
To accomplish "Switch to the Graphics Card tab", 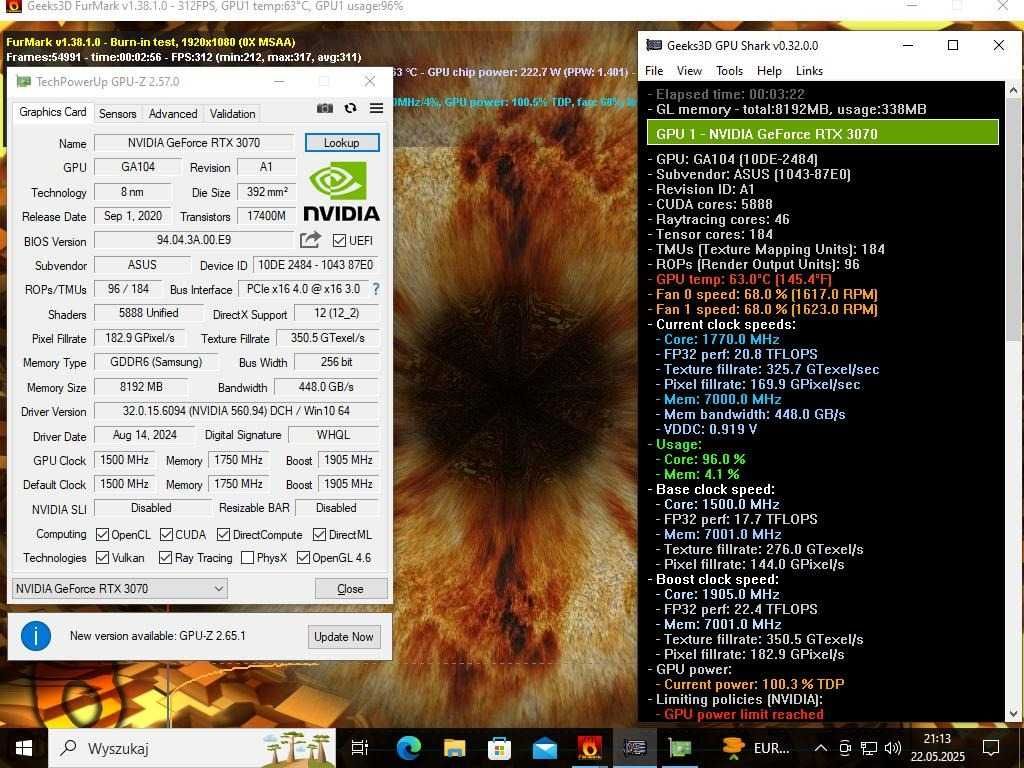I will pyautogui.click(x=53, y=112).
